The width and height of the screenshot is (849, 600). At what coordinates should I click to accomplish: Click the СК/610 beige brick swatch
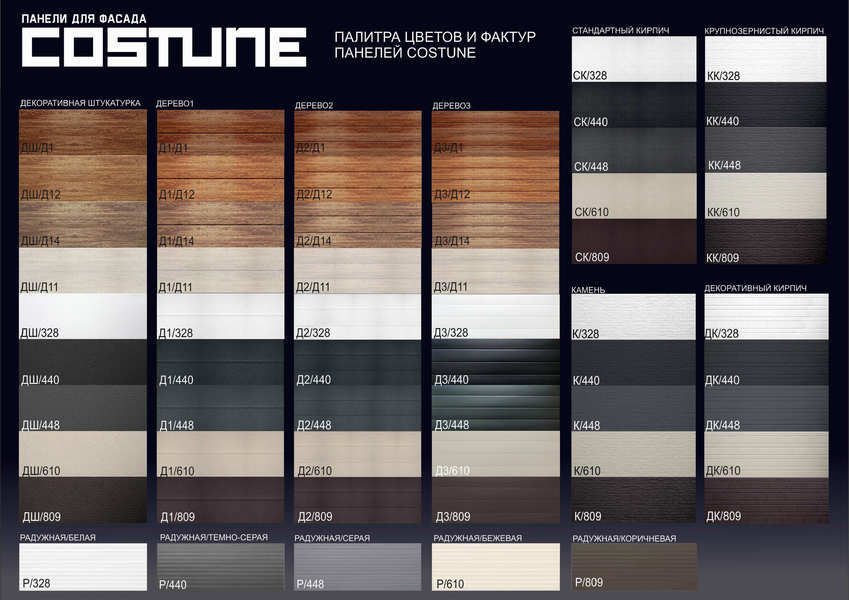[634, 196]
